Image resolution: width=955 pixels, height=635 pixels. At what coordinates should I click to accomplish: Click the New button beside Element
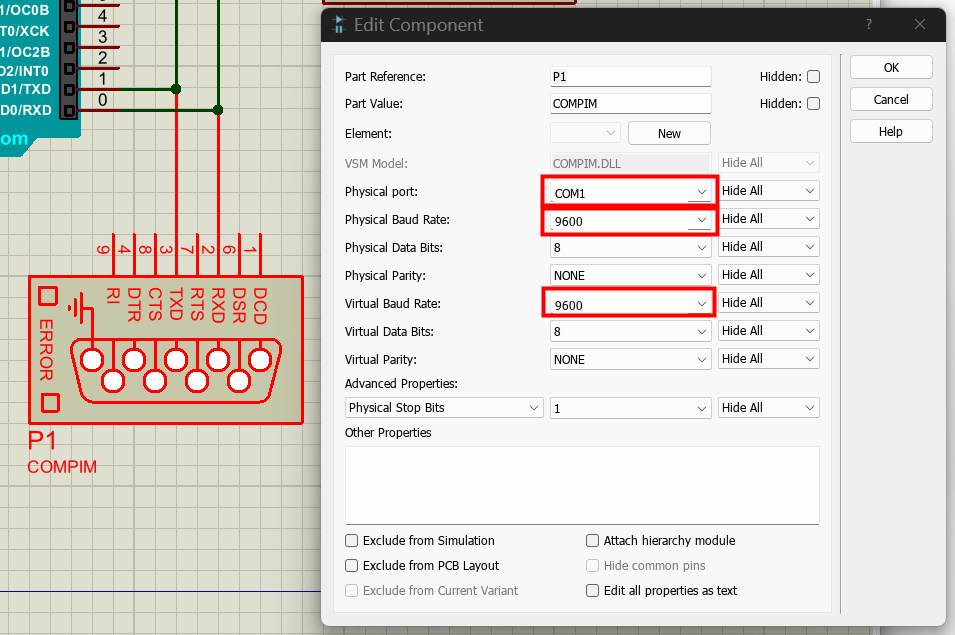click(x=669, y=133)
